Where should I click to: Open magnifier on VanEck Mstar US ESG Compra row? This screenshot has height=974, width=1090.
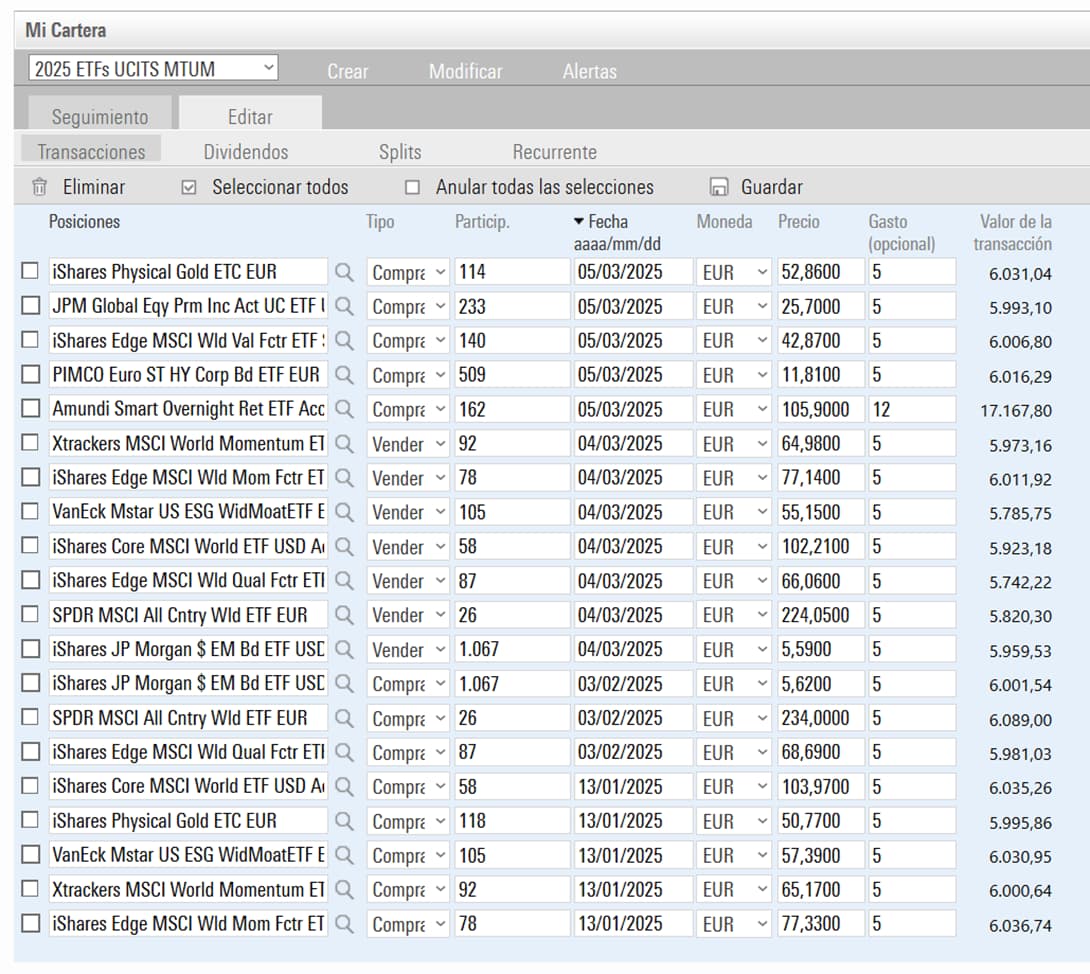(344, 855)
